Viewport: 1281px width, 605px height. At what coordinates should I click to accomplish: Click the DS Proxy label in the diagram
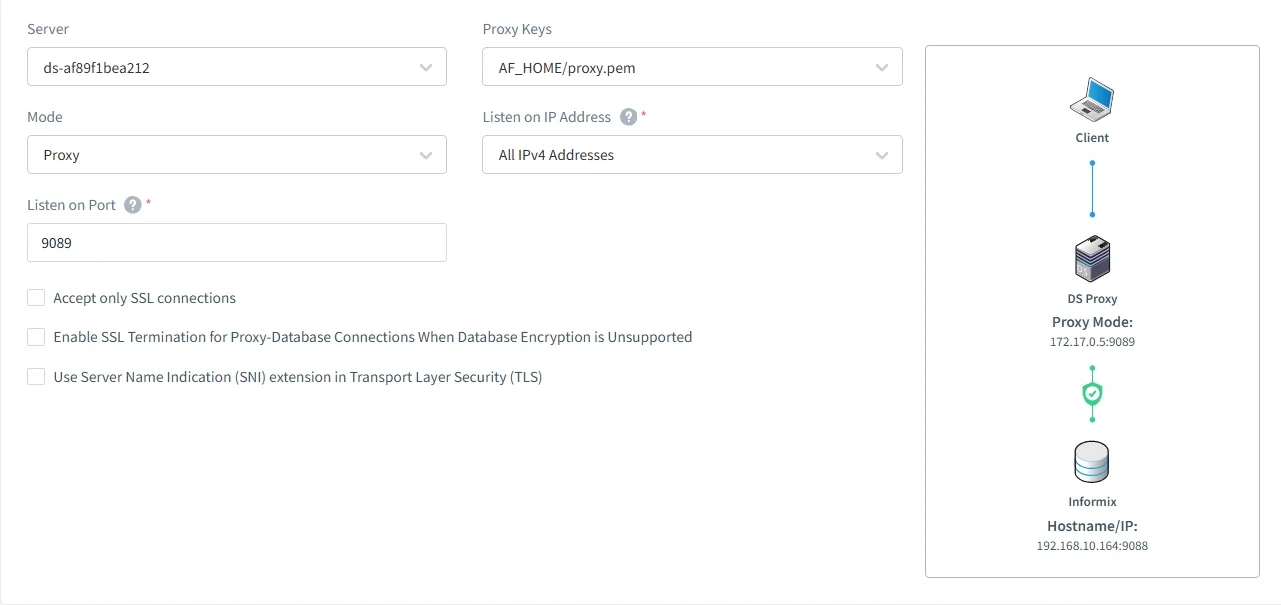1091,298
